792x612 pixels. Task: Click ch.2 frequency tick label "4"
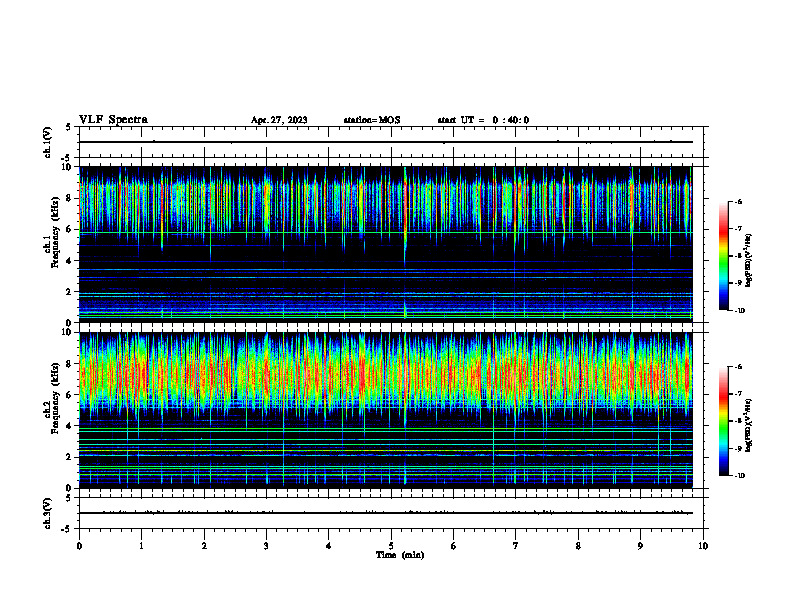[69, 426]
